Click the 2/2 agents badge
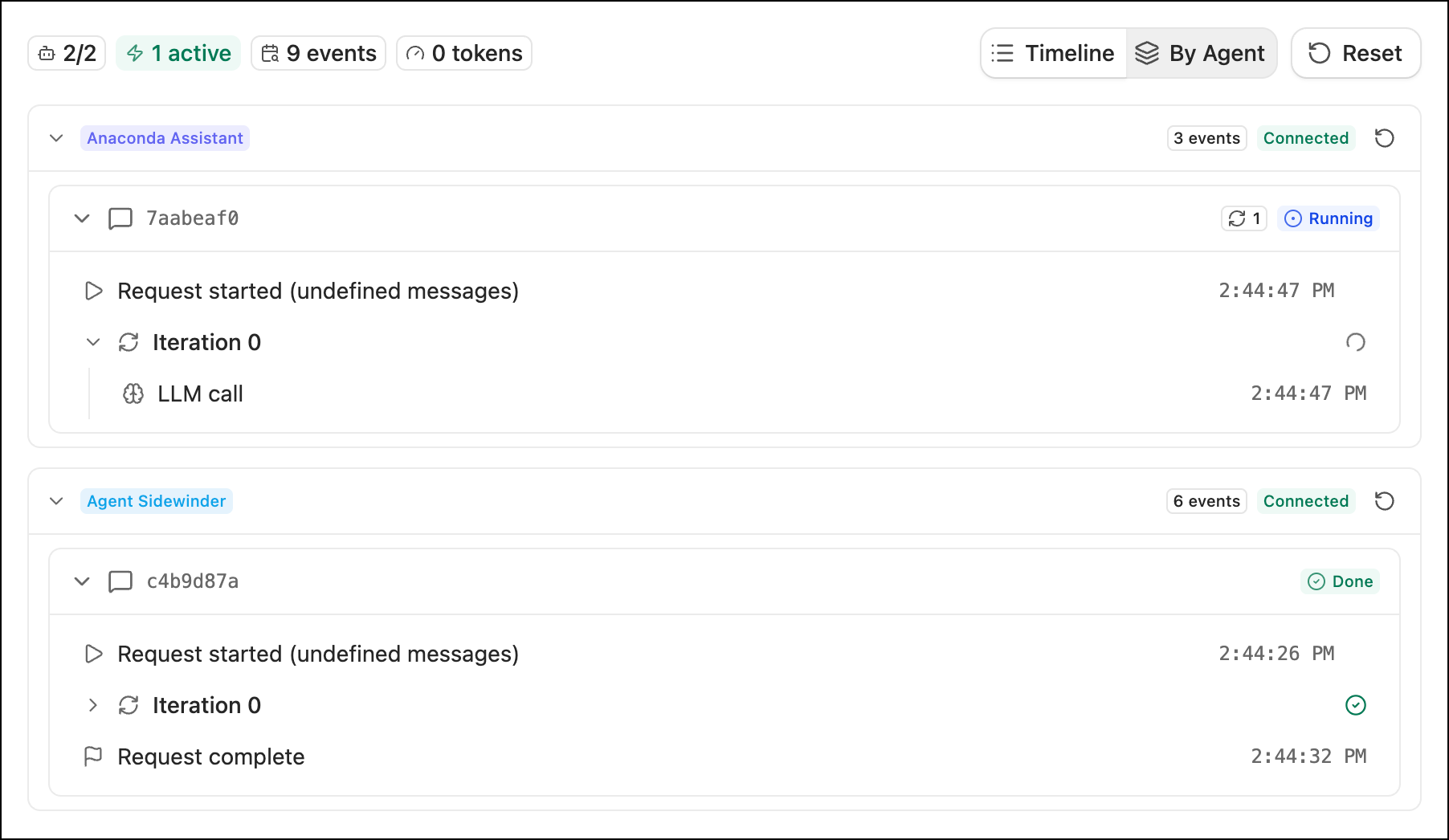This screenshot has width=1449, height=840. pos(67,53)
